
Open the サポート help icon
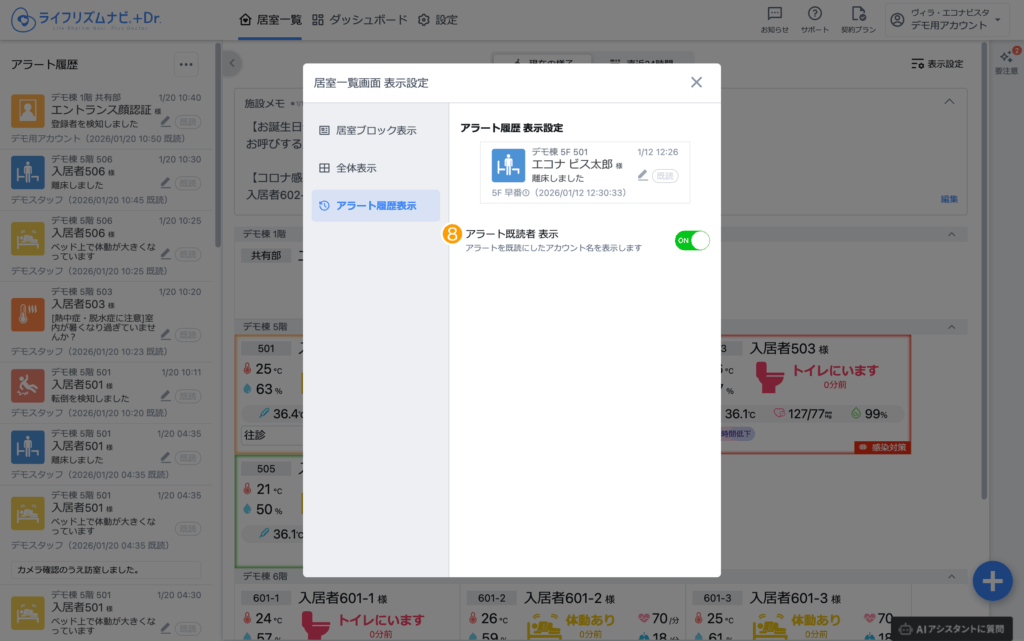coord(815,18)
